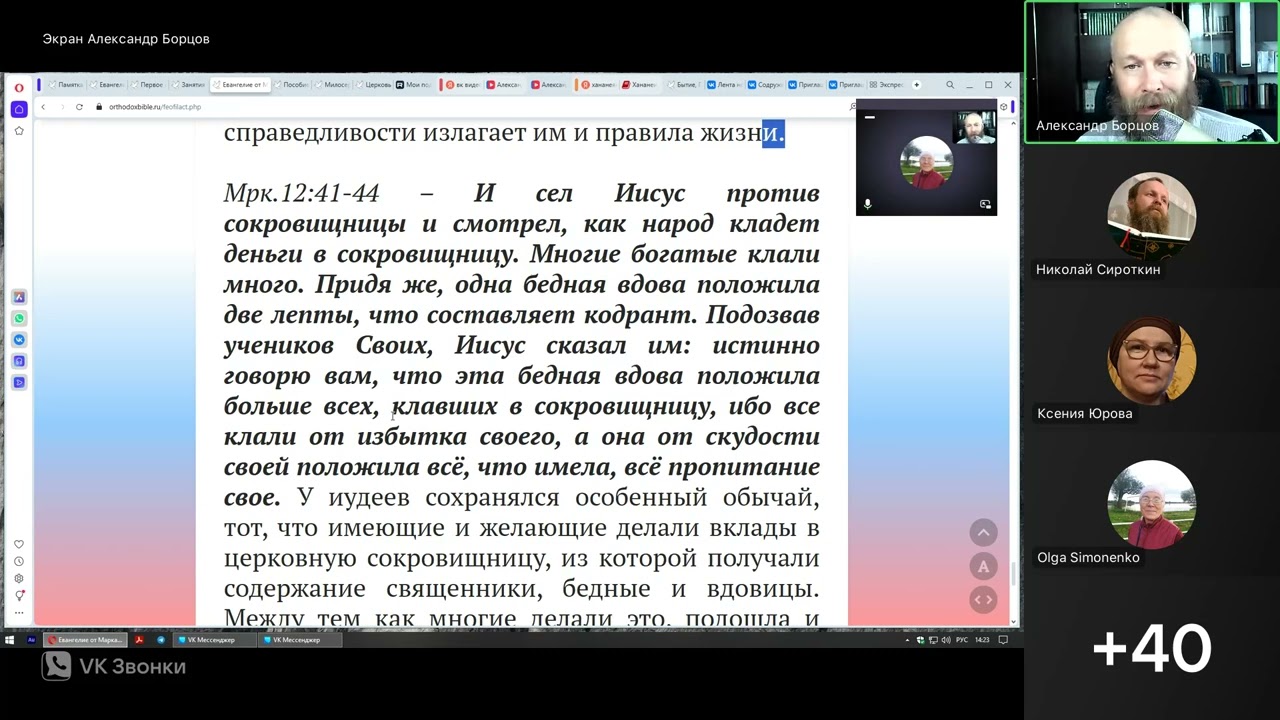Open the Ae taskbar application icon
Image resolution: width=1280 pixels, height=720 pixels.
click(31, 639)
